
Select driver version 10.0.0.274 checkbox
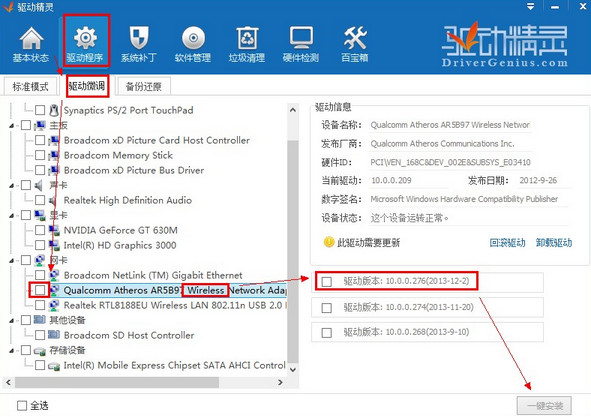click(327, 308)
